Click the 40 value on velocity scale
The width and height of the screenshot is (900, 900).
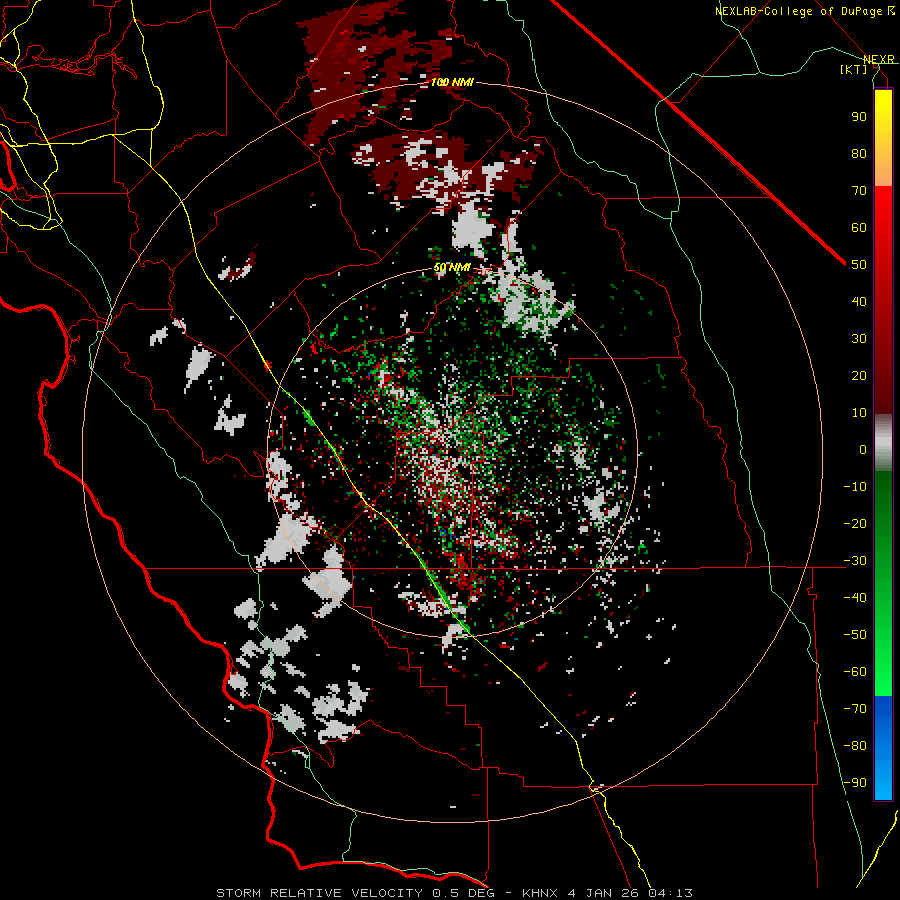coord(859,301)
